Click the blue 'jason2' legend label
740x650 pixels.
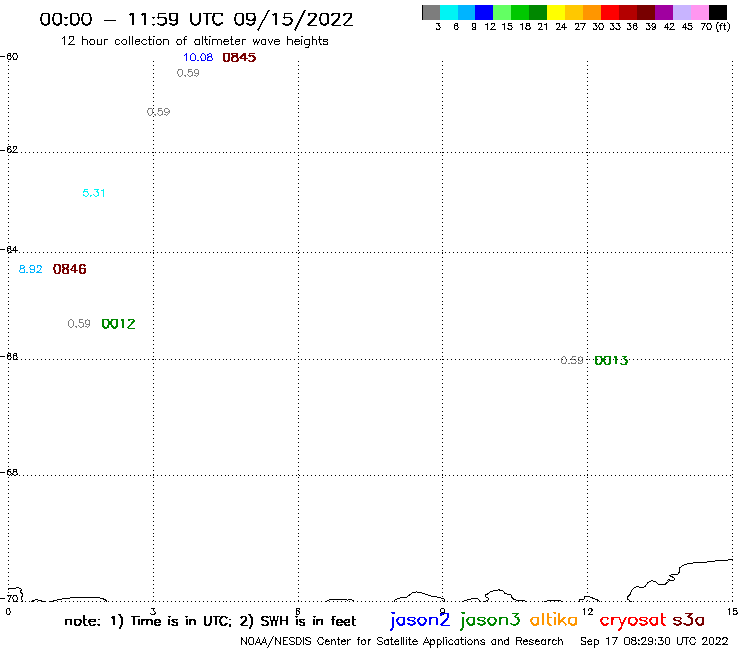coord(420,620)
